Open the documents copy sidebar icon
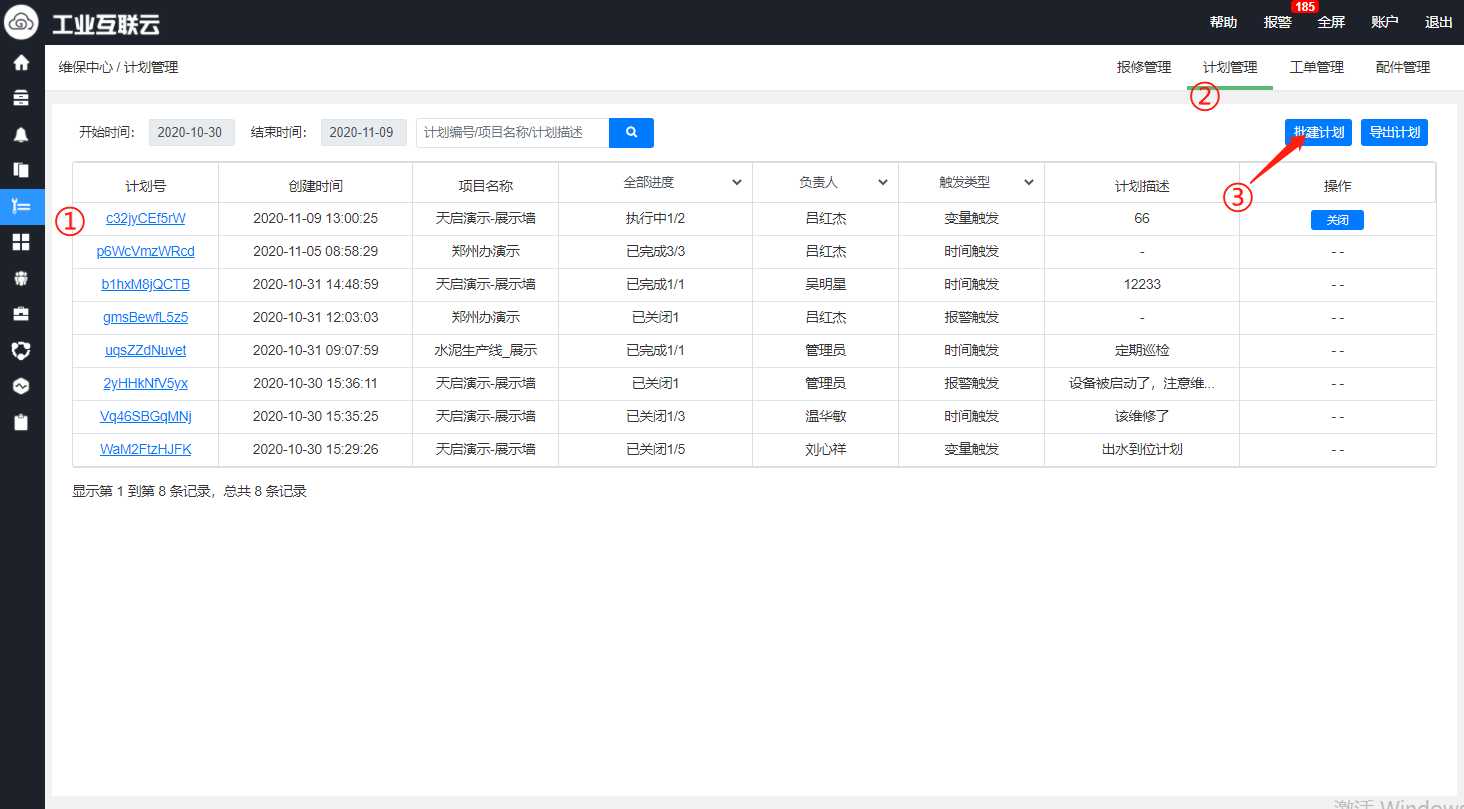1464x809 pixels. (x=21, y=170)
